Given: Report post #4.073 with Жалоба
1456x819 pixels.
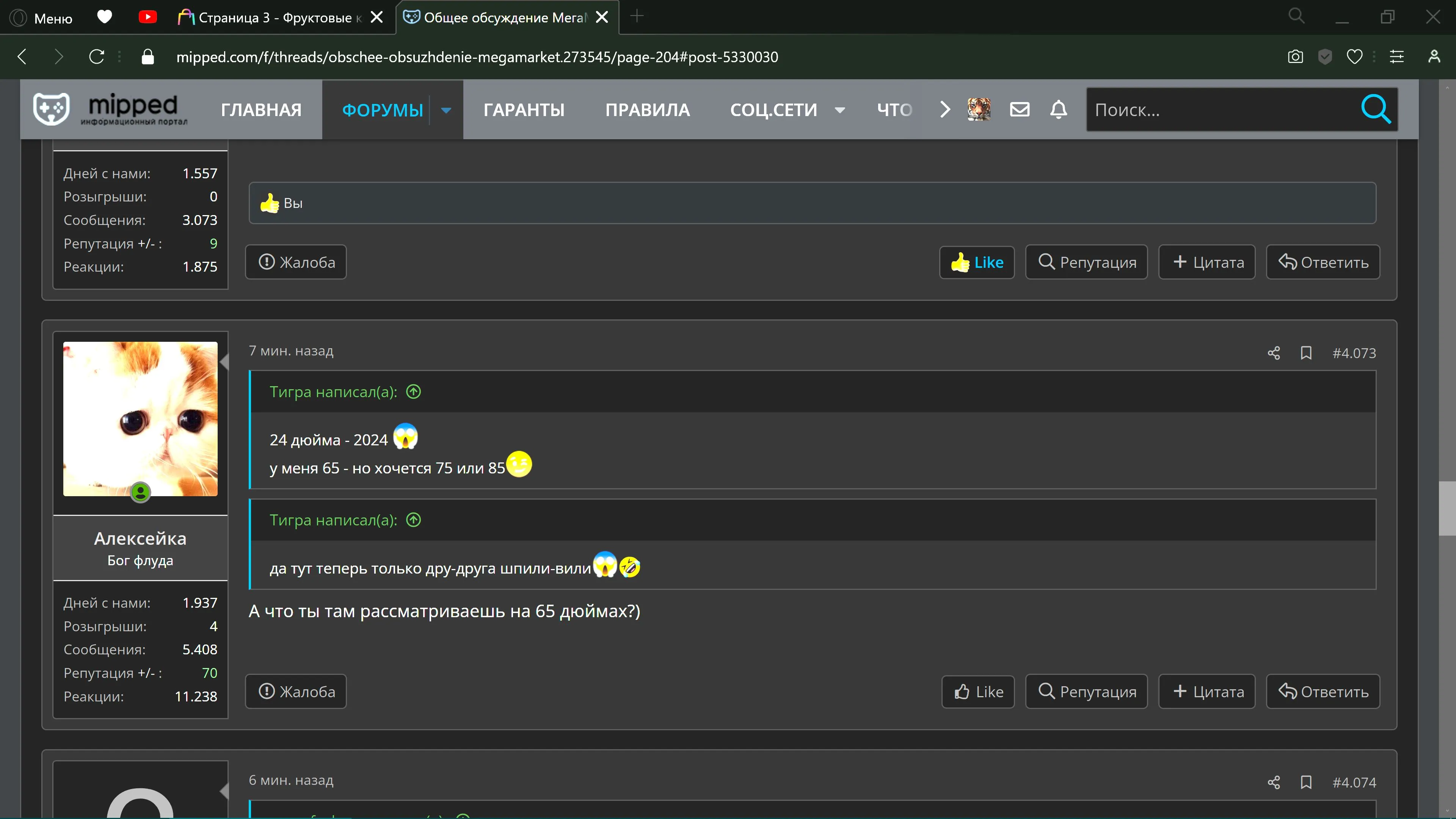Looking at the screenshot, I should point(296,691).
